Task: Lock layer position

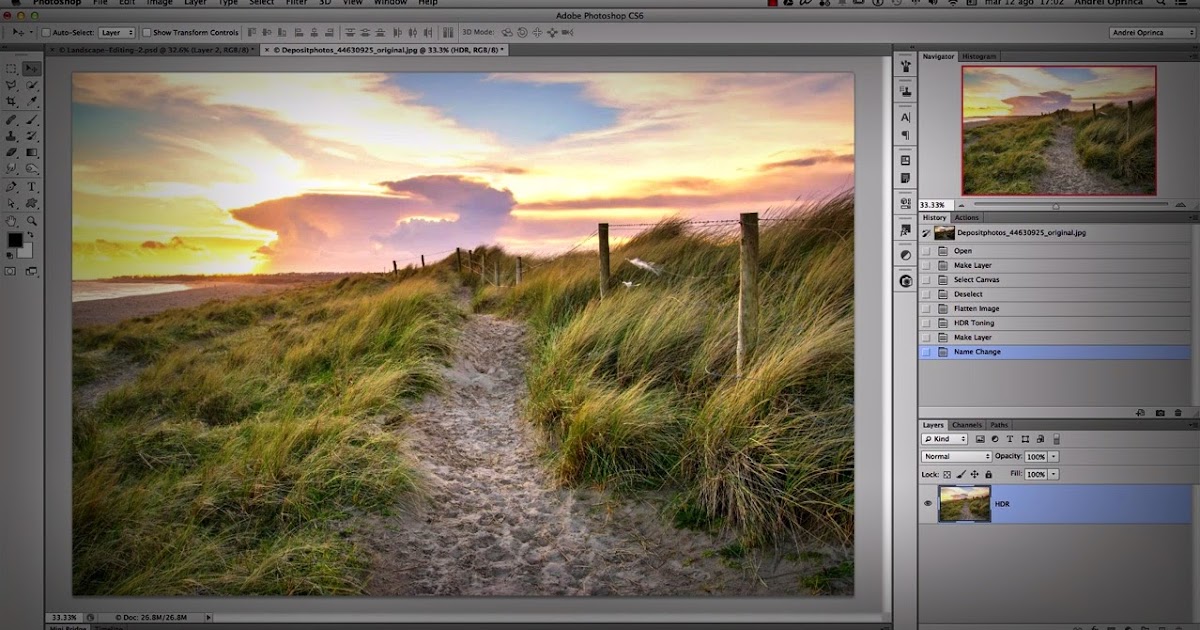Action: click(x=974, y=474)
